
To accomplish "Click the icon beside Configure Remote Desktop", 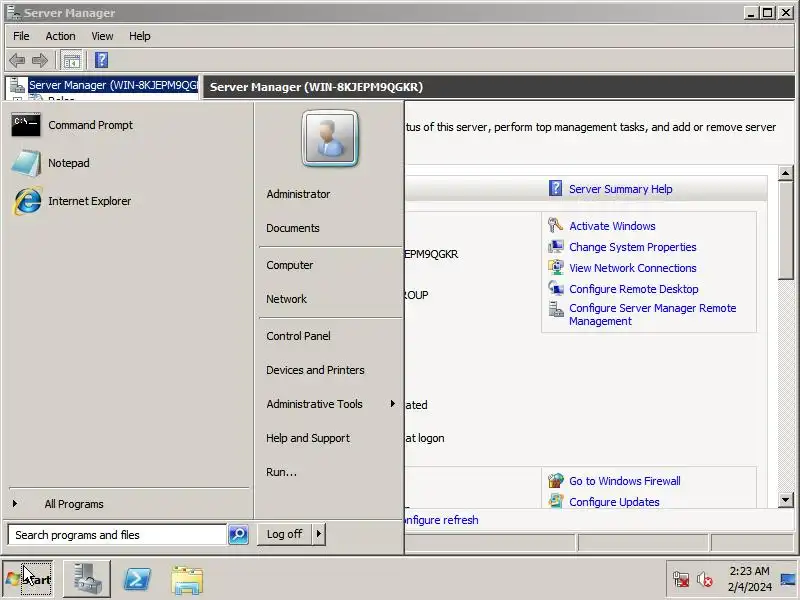I will click(x=555, y=288).
